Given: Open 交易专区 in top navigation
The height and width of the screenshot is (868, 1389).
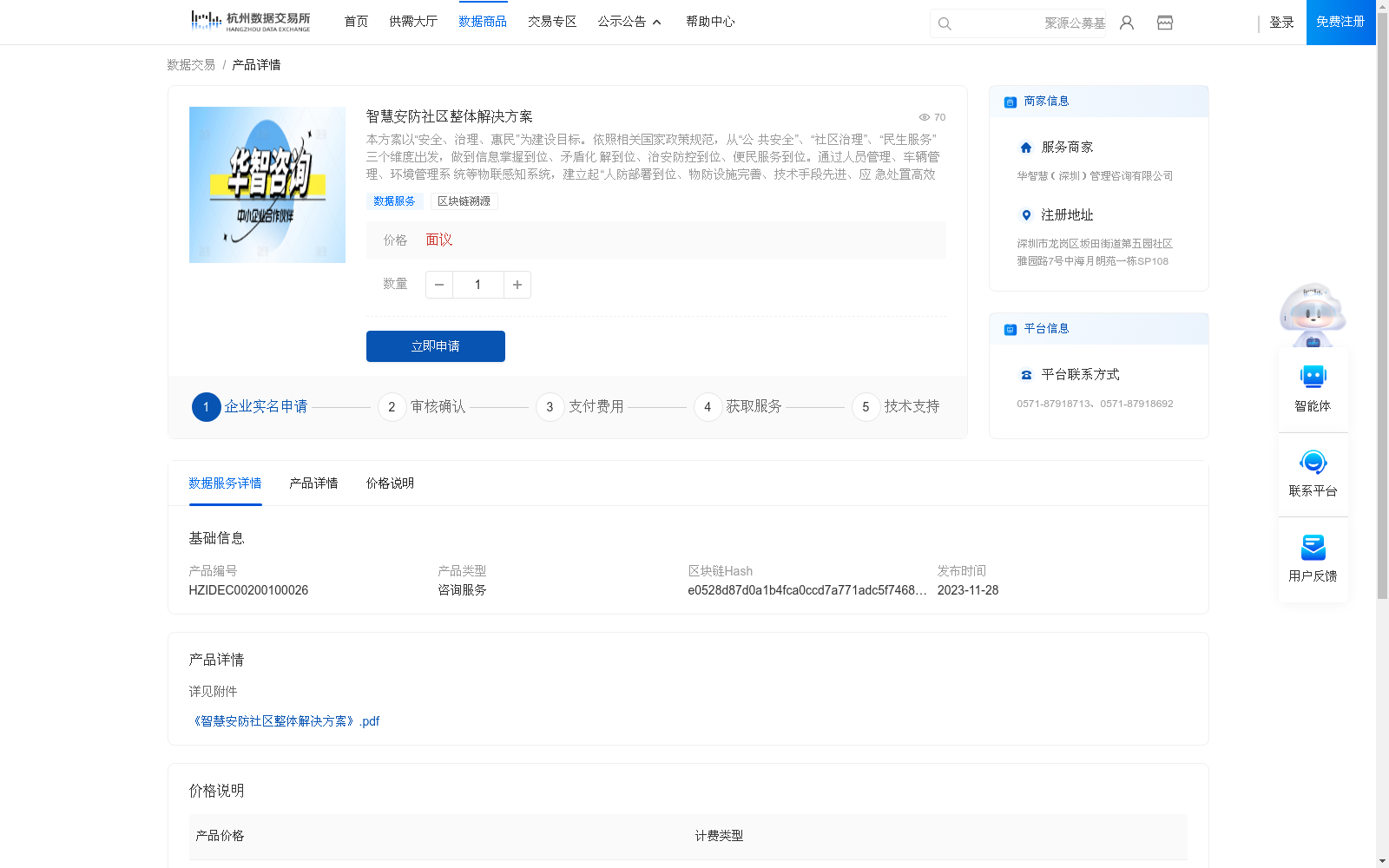Looking at the screenshot, I should (x=552, y=22).
